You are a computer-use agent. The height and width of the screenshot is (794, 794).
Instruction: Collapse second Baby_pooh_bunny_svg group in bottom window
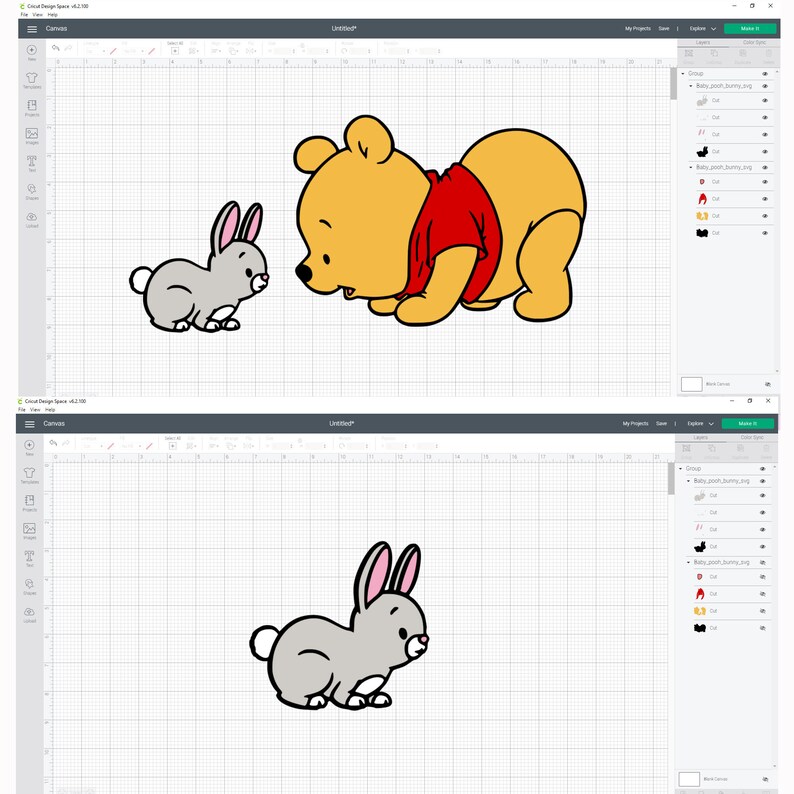pyautogui.click(x=688, y=563)
